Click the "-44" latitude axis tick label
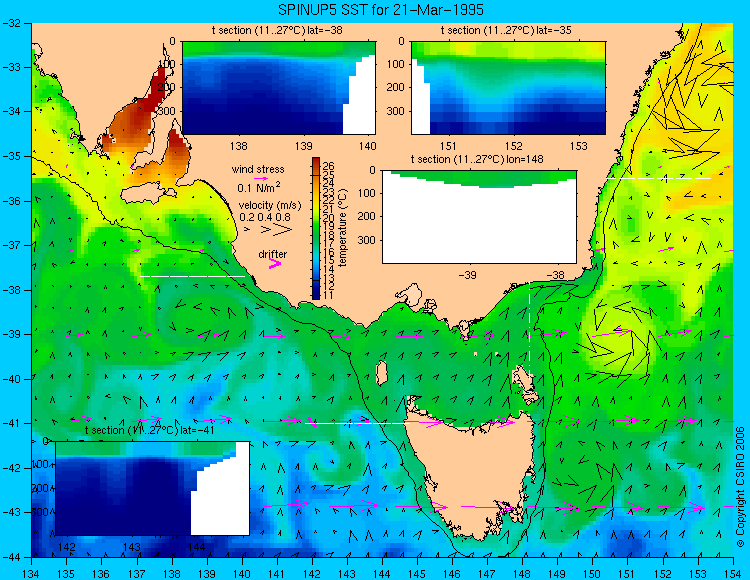 pyautogui.click(x=11, y=557)
